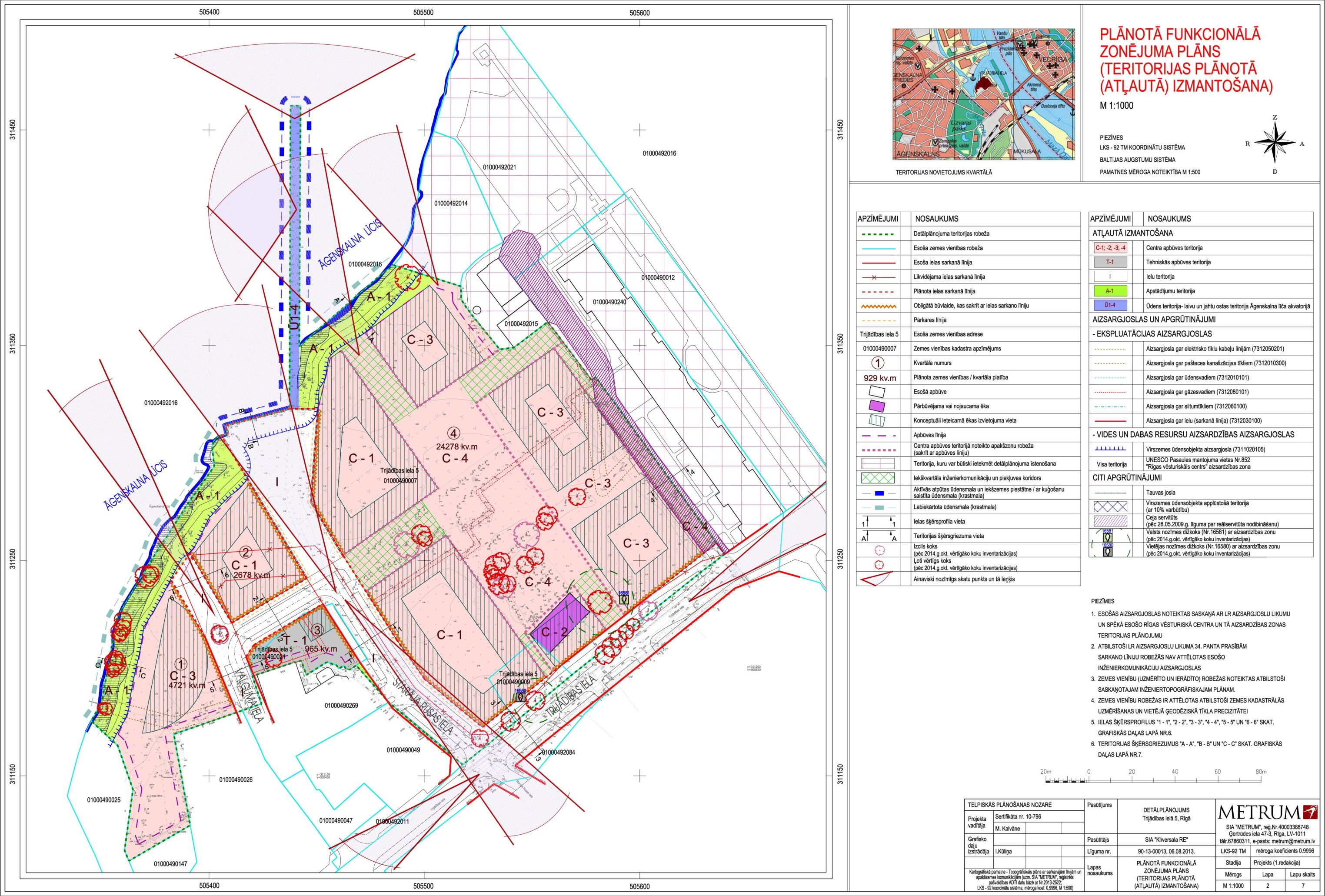Click the DETĀLPLĀNOJUMS title block text
Image resolution: width=1325 pixels, height=896 pixels.
[1166, 810]
